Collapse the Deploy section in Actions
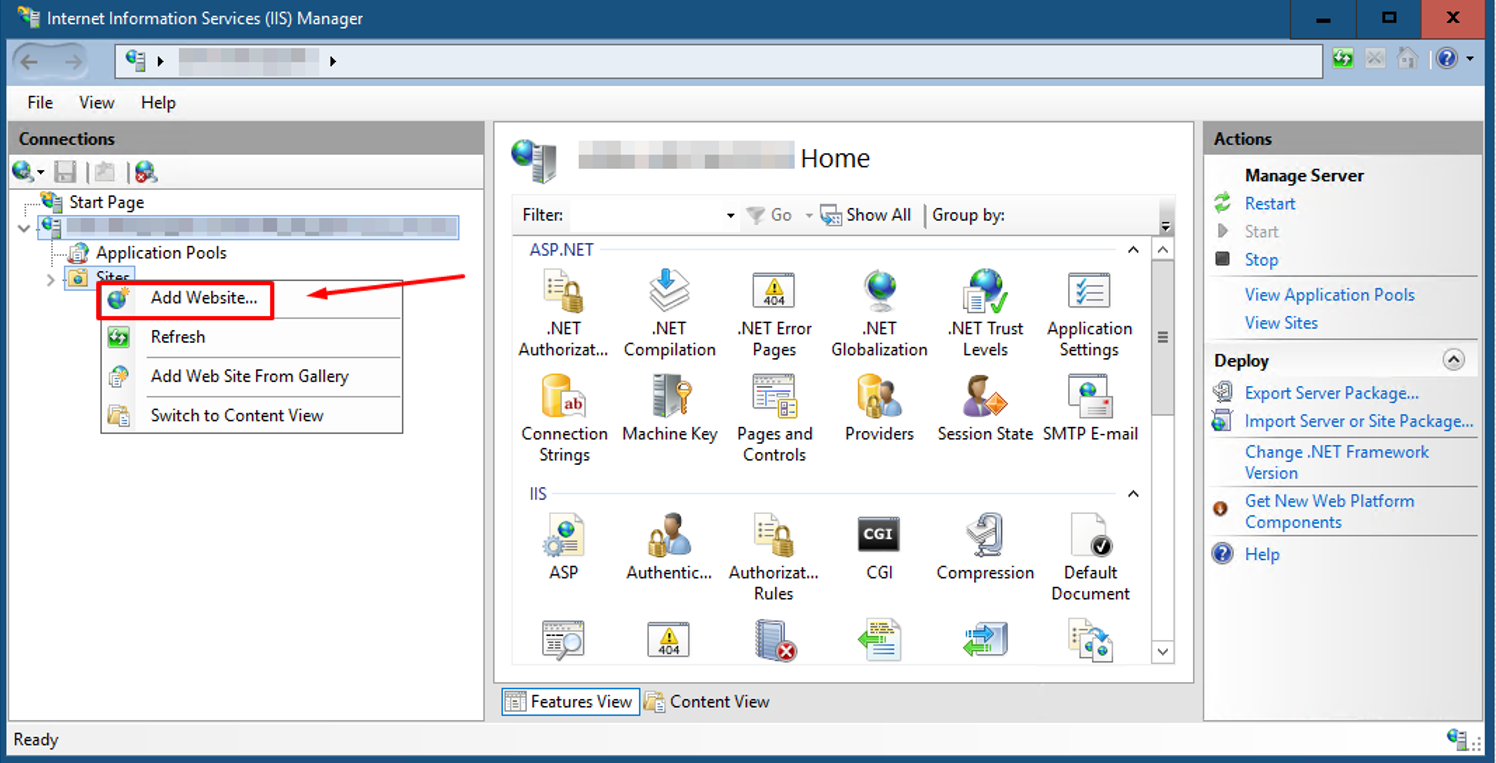 (1454, 360)
